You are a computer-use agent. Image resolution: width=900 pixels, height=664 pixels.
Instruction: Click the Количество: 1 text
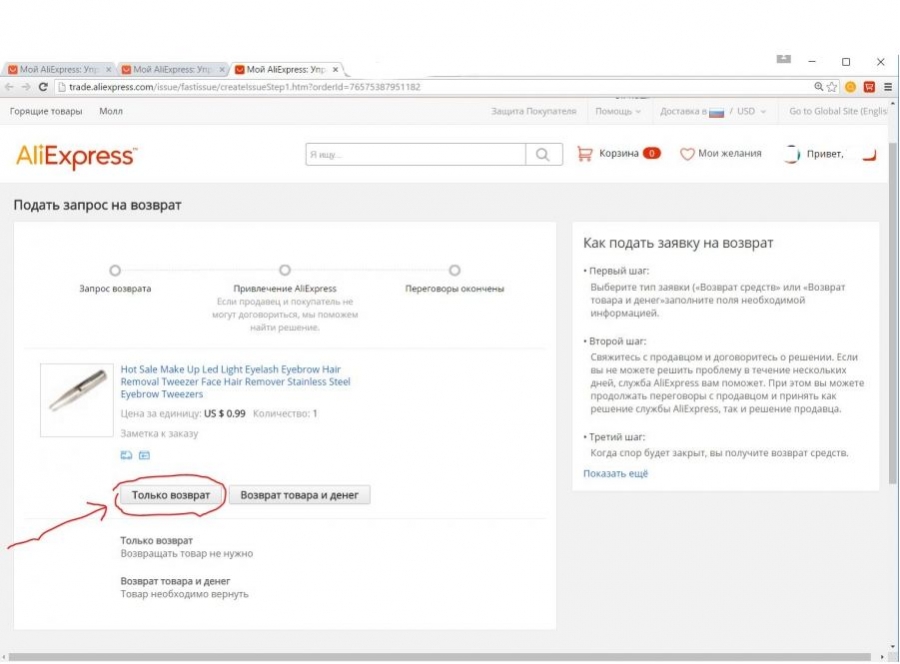(x=285, y=413)
